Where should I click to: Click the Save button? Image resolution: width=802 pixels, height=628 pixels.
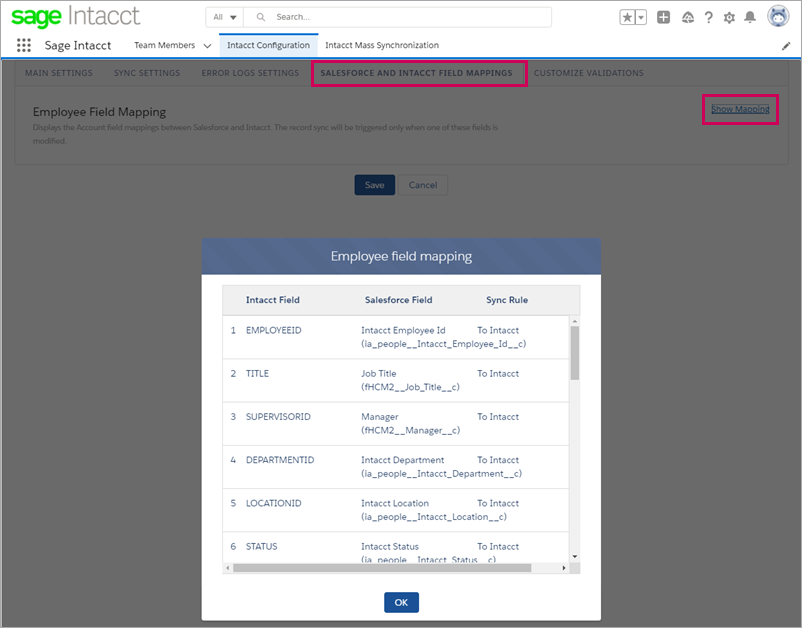[x=374, y=185]
